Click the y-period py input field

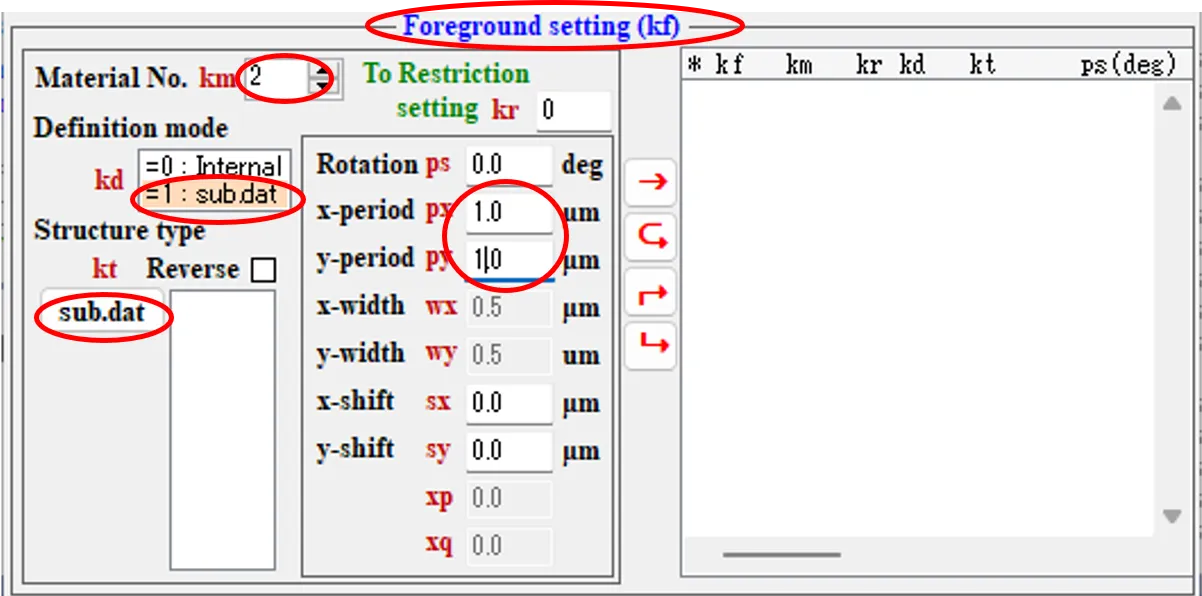pyautogui.click(x=509, y=260)
